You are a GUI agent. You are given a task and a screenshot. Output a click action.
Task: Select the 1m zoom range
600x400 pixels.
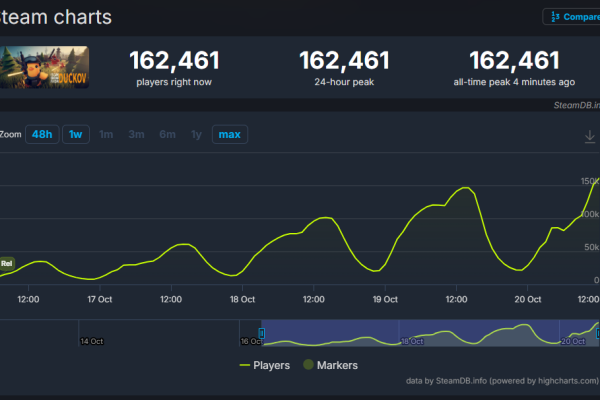point(106,134)
